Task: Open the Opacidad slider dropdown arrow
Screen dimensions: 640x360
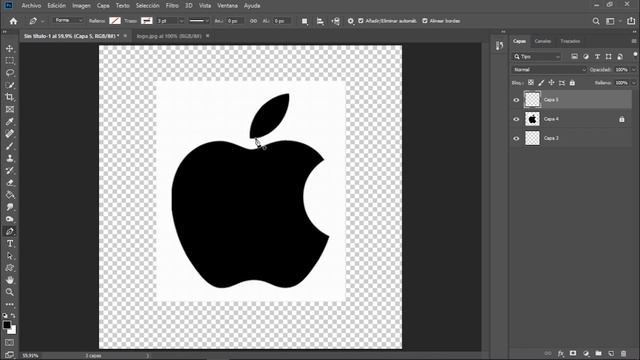Action: (634, 70)
